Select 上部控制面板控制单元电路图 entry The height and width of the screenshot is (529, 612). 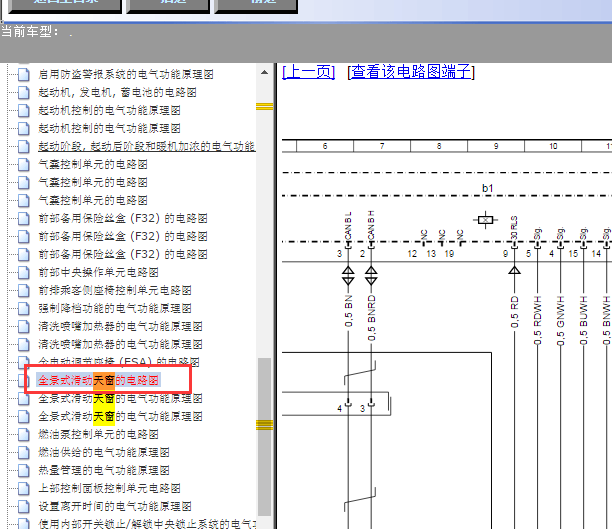click(109, 488)
